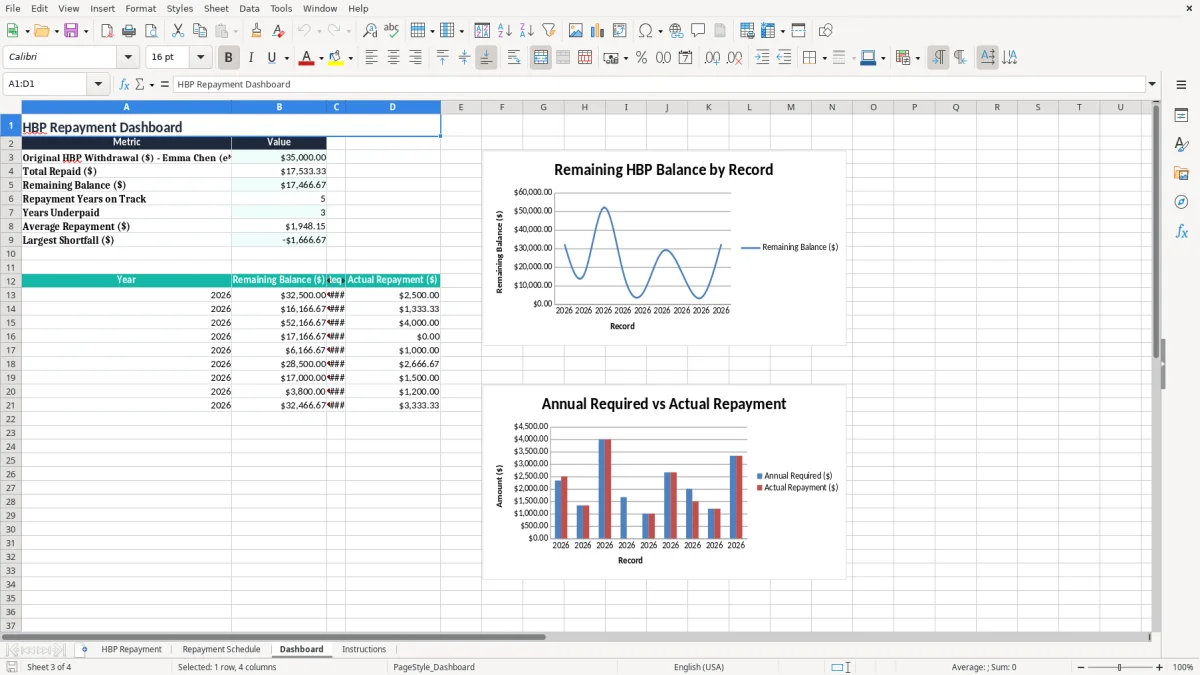Open the Function Wizard fx icon
The height and width of the screenshot is (675, 1200).
coord(124,84)
